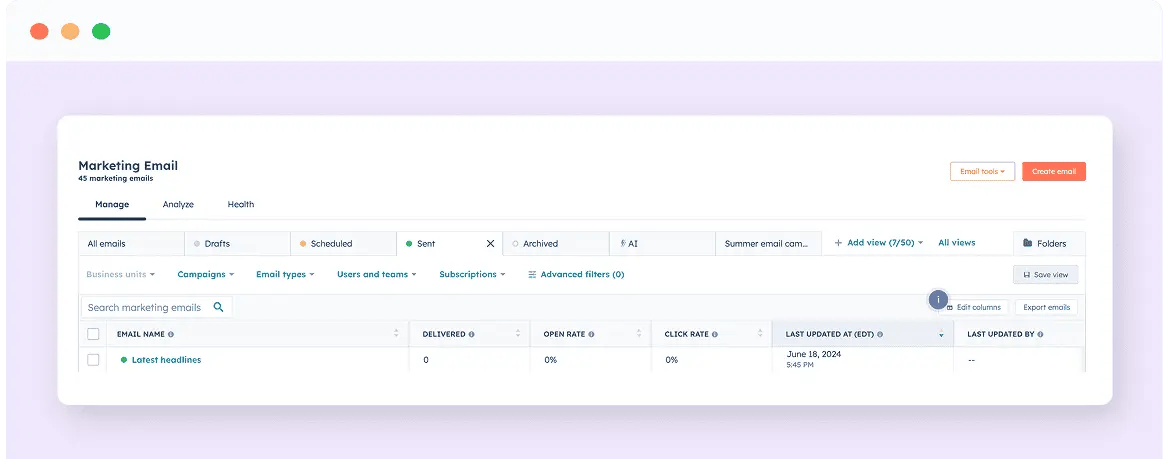
Task: Click info icon beside Last Updated By
Action: pyautogui.click(x=1040, y=335)
